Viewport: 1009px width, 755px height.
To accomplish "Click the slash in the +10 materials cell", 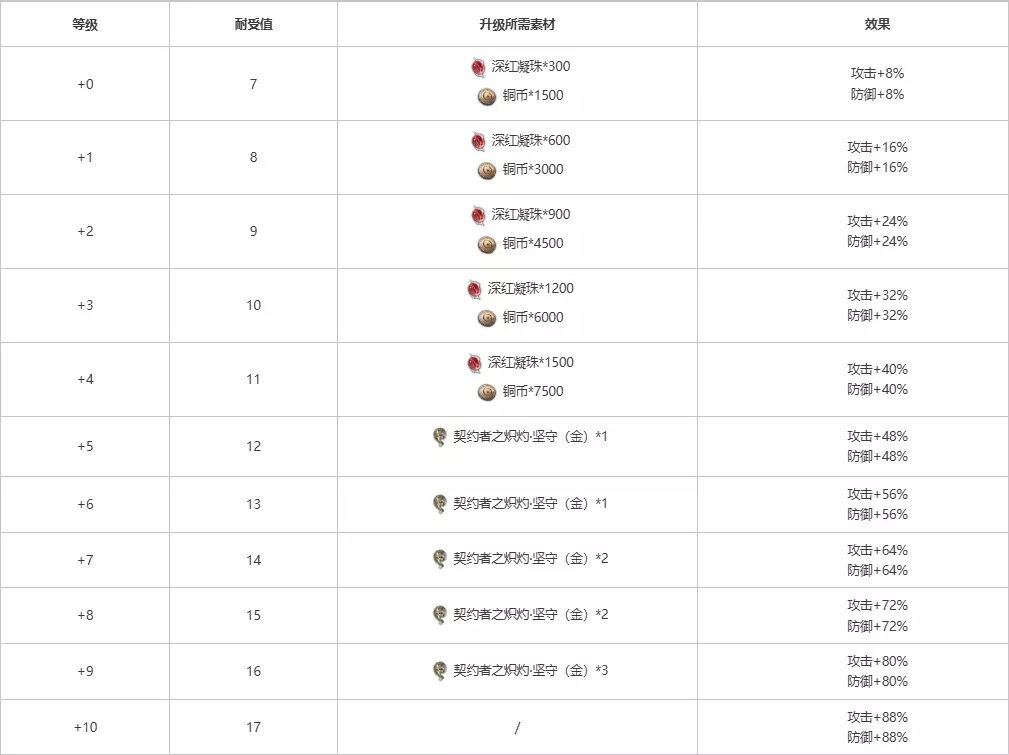I will tap(517, 728).
